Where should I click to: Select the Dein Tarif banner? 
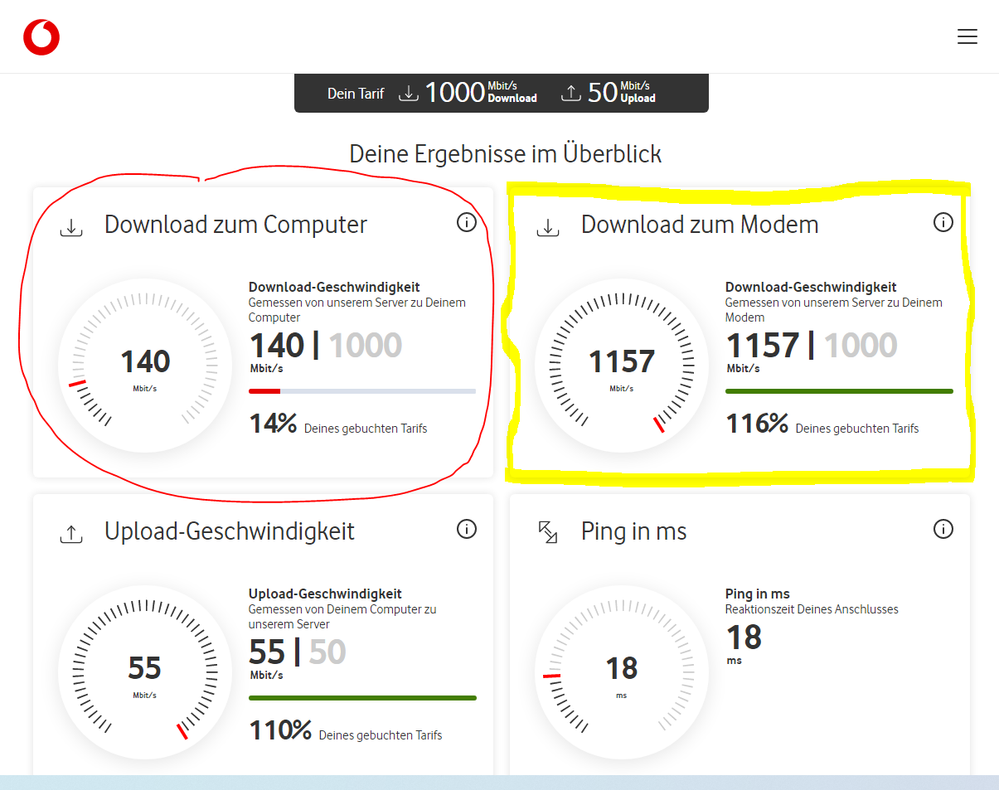point(501,92)
